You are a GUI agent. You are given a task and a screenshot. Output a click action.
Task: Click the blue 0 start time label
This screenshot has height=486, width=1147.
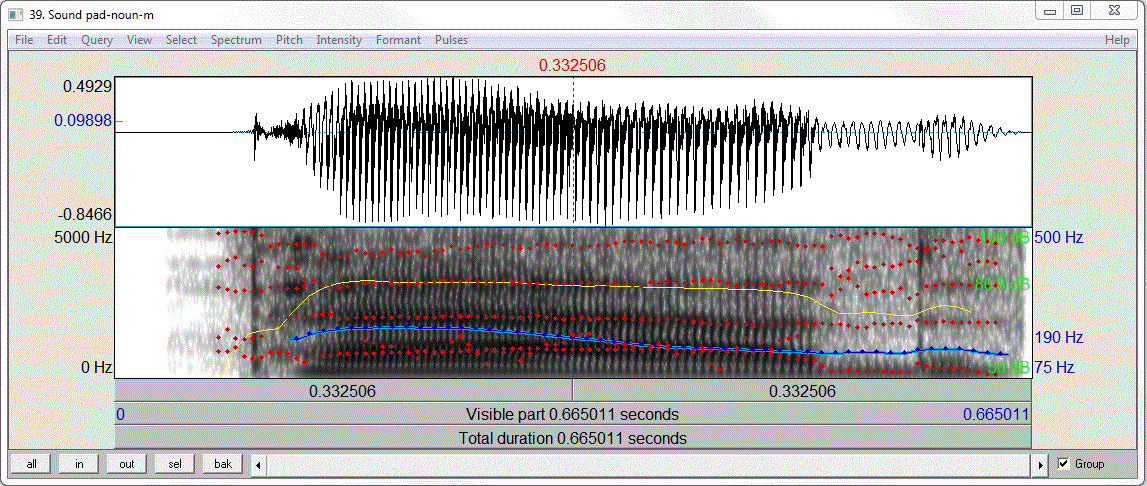point(121,414)
